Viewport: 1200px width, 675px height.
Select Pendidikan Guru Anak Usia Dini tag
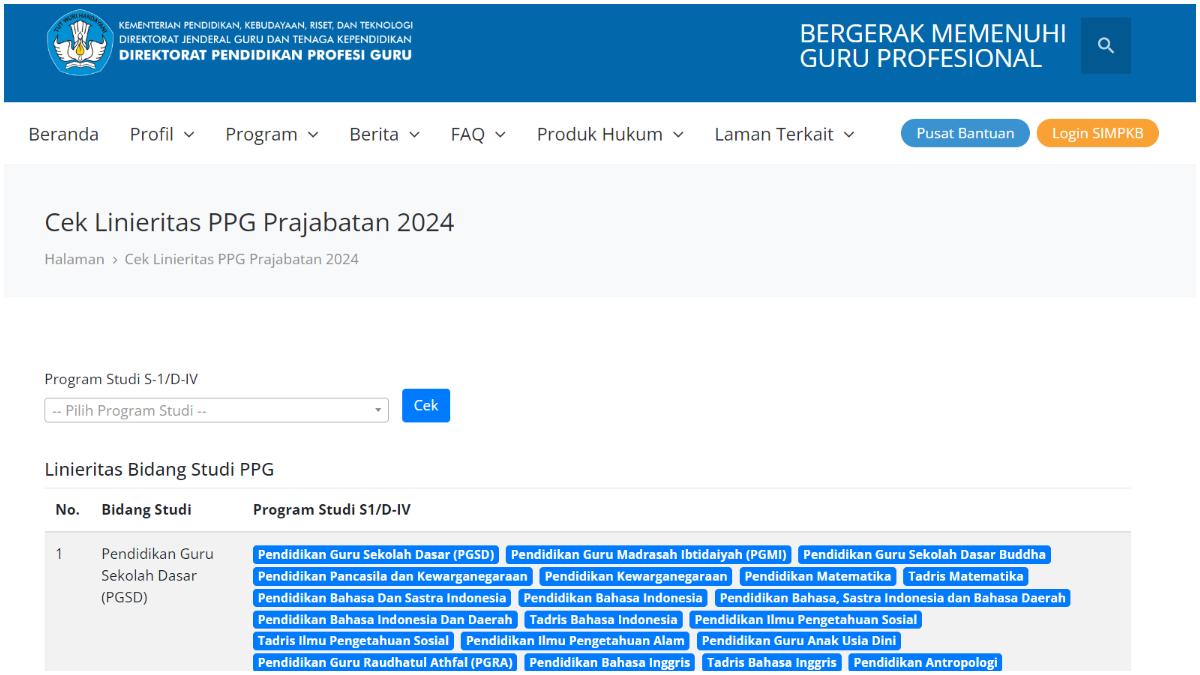click(799, 641)
